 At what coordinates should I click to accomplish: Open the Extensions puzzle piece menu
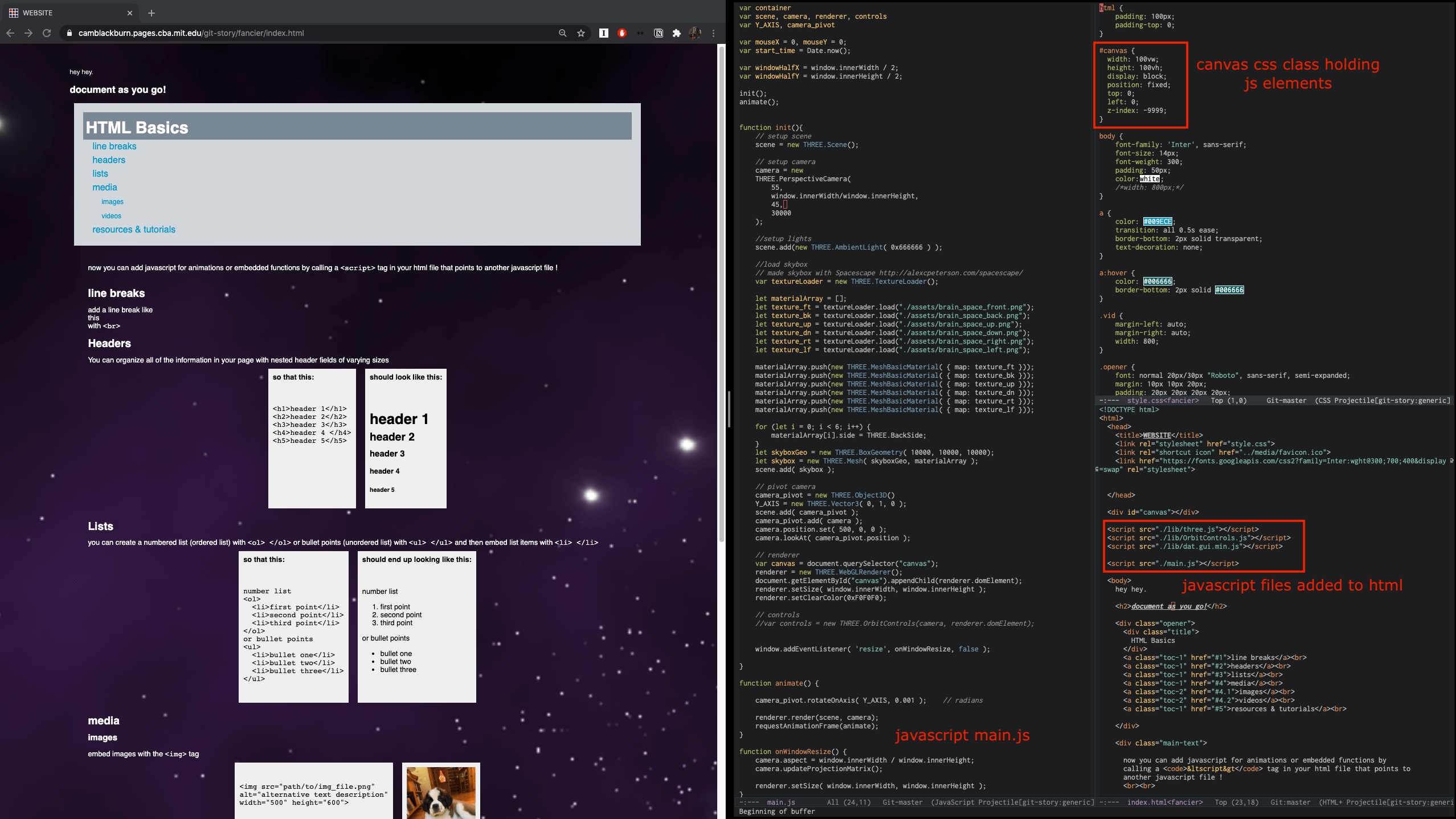[x=677, y=33]
